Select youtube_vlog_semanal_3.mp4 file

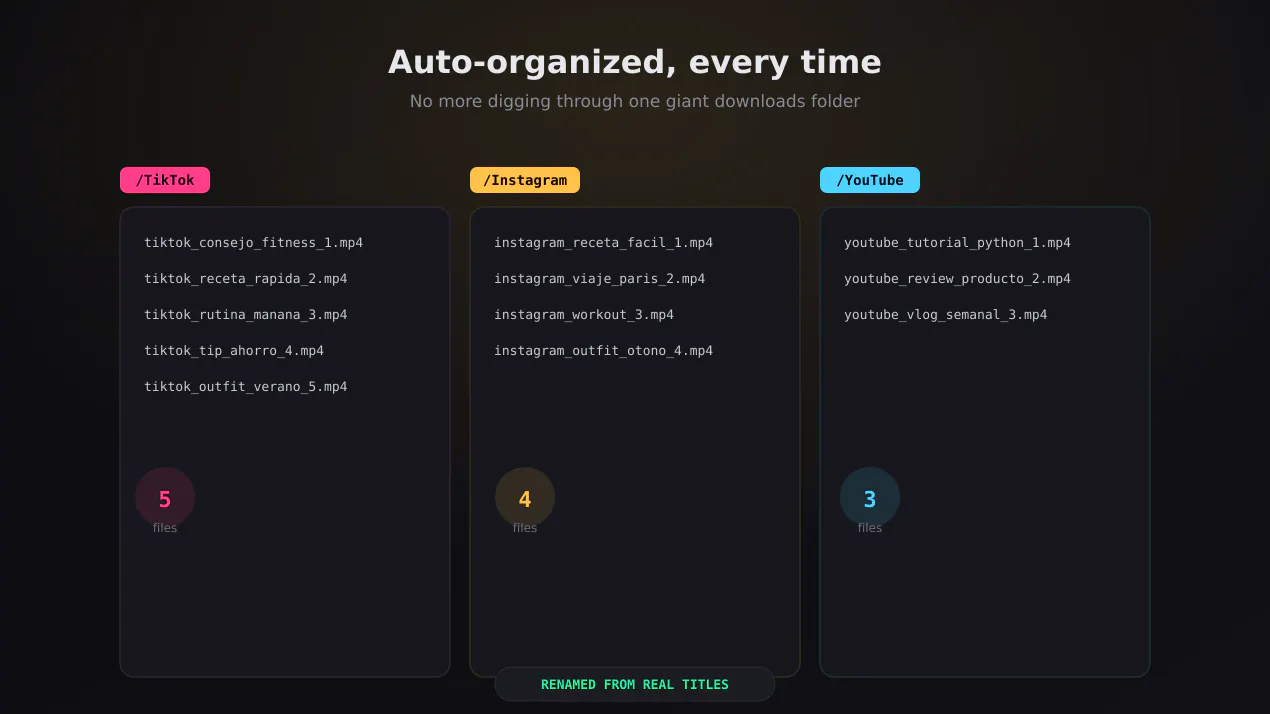[x=945, y=315]
